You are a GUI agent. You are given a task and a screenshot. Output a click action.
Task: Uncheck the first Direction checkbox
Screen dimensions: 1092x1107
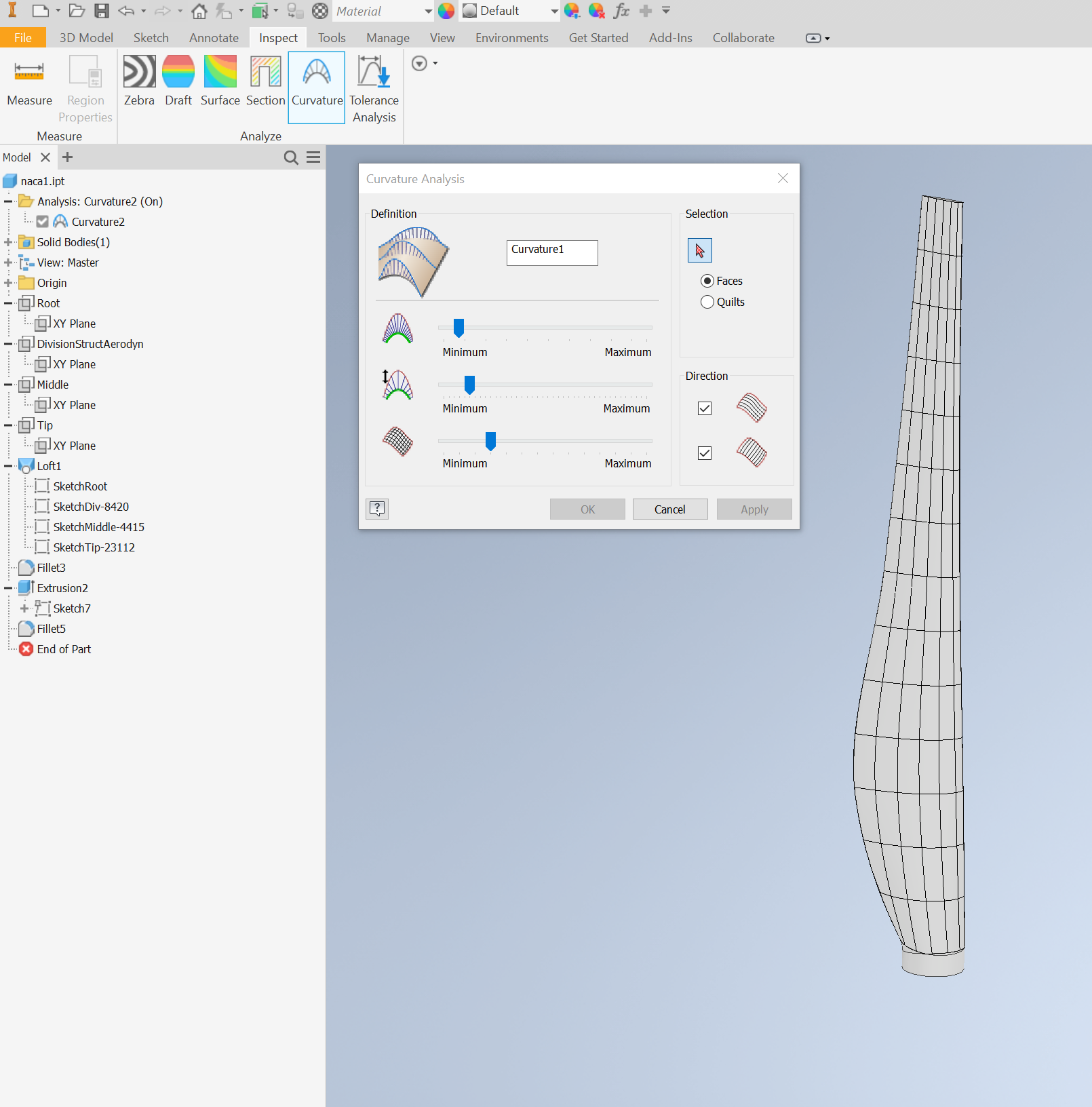[705, 408]
